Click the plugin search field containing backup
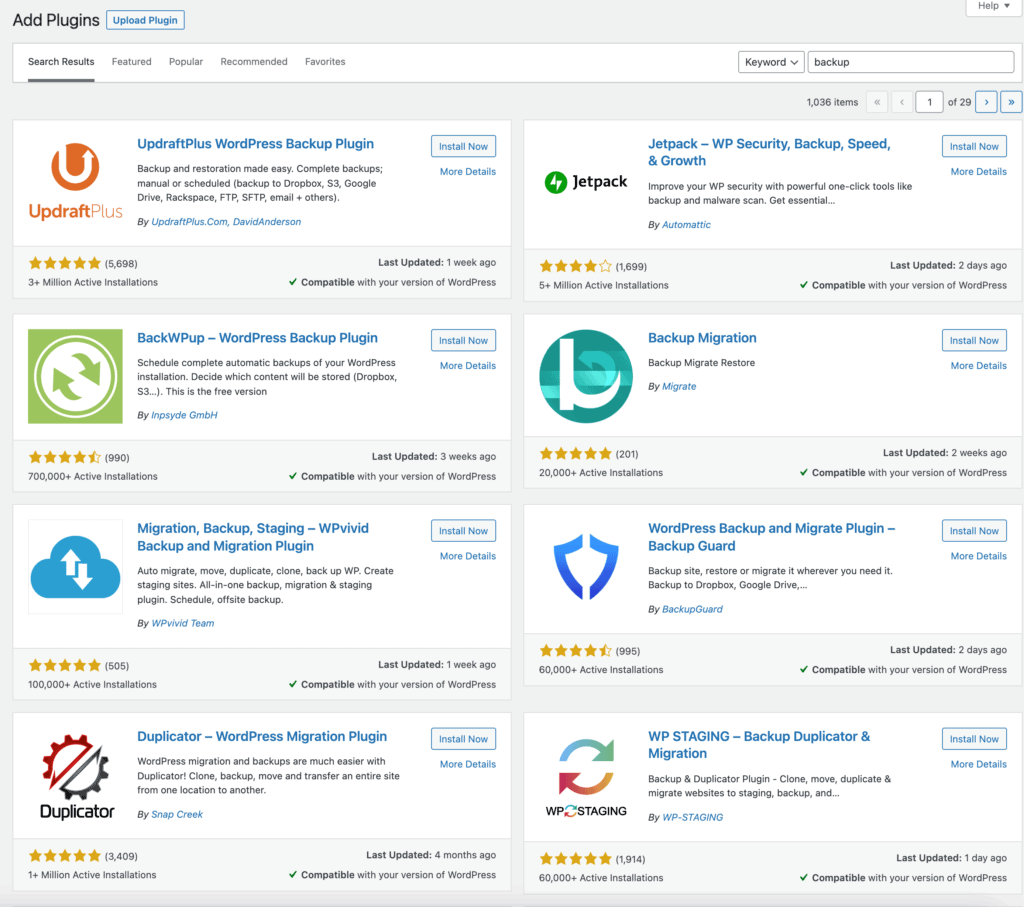Screen dimensions: 1024x907 [910, 62]
